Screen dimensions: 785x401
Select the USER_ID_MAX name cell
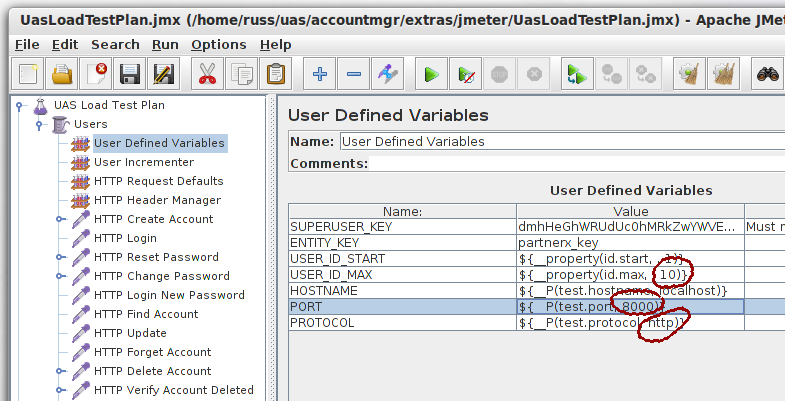[403, 275]
